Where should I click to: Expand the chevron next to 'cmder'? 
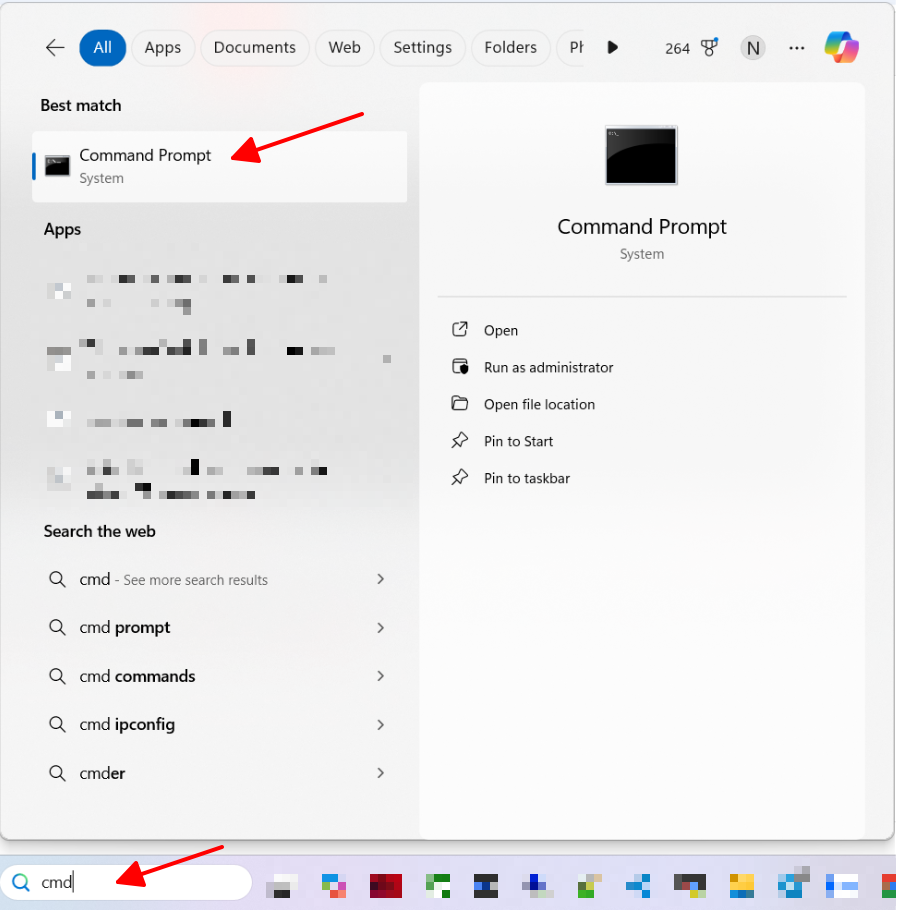381,773
